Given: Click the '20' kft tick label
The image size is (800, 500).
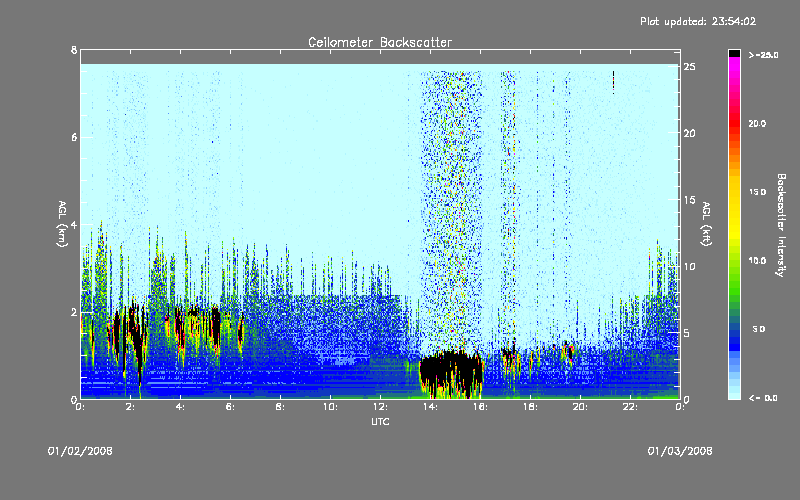Looking at the screenshot, I should 690,133.
